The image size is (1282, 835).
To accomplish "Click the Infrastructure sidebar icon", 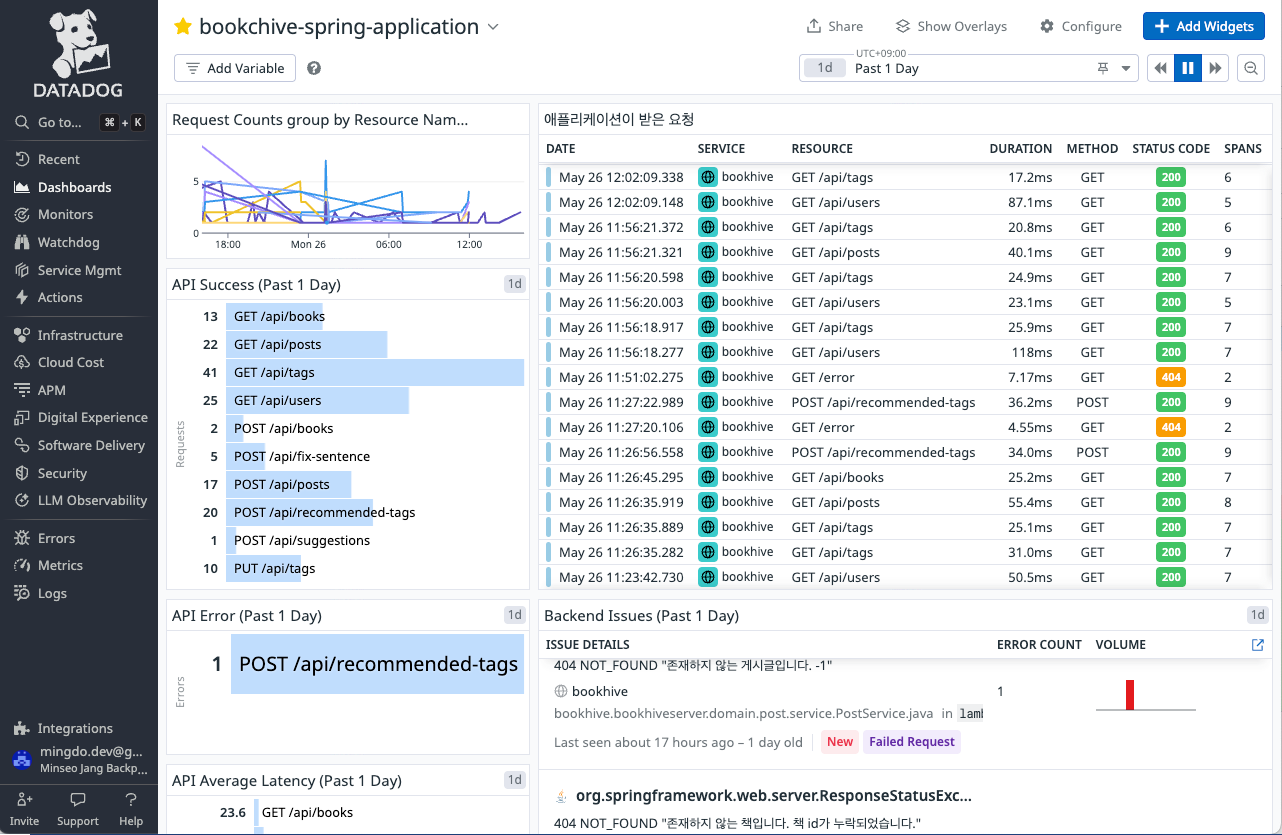I will coord(22,335).
